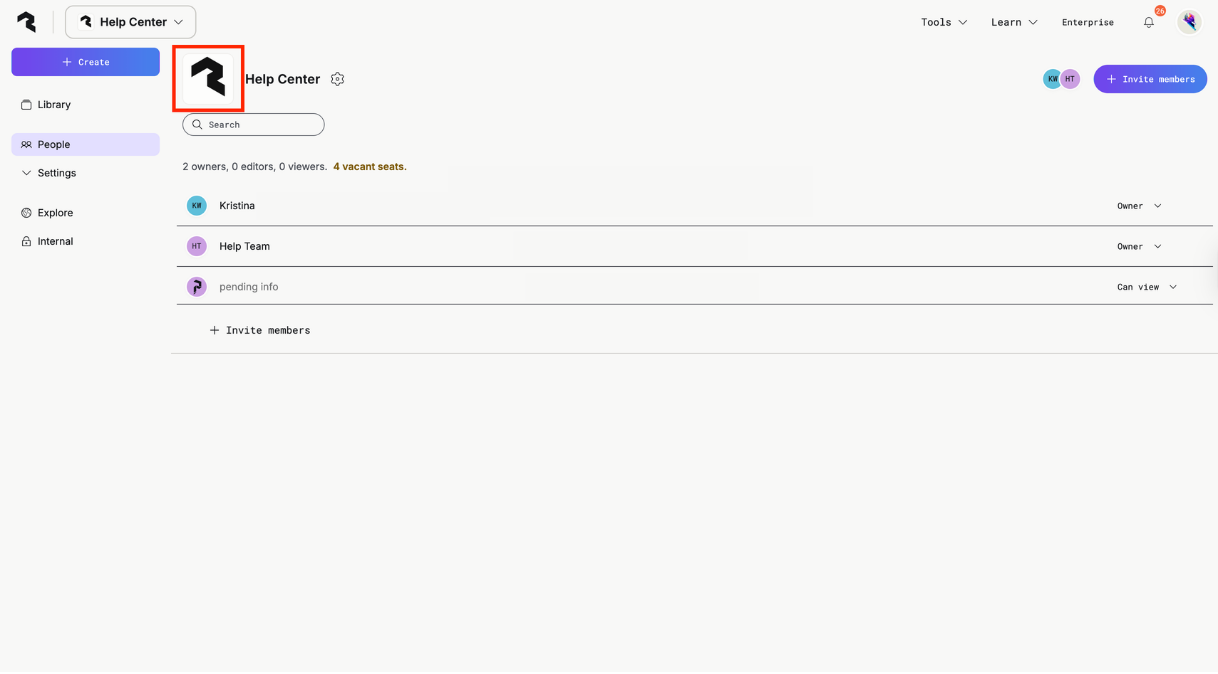Click the user profile avatar
The height and width of the screenshot is (674, 1218).
pos(1188,22)
